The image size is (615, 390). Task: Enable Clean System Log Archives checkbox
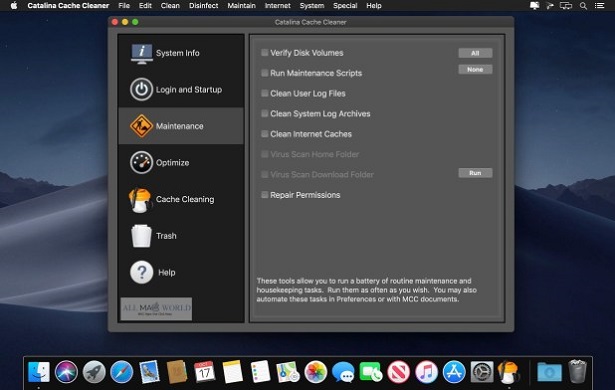pos(265,113)
